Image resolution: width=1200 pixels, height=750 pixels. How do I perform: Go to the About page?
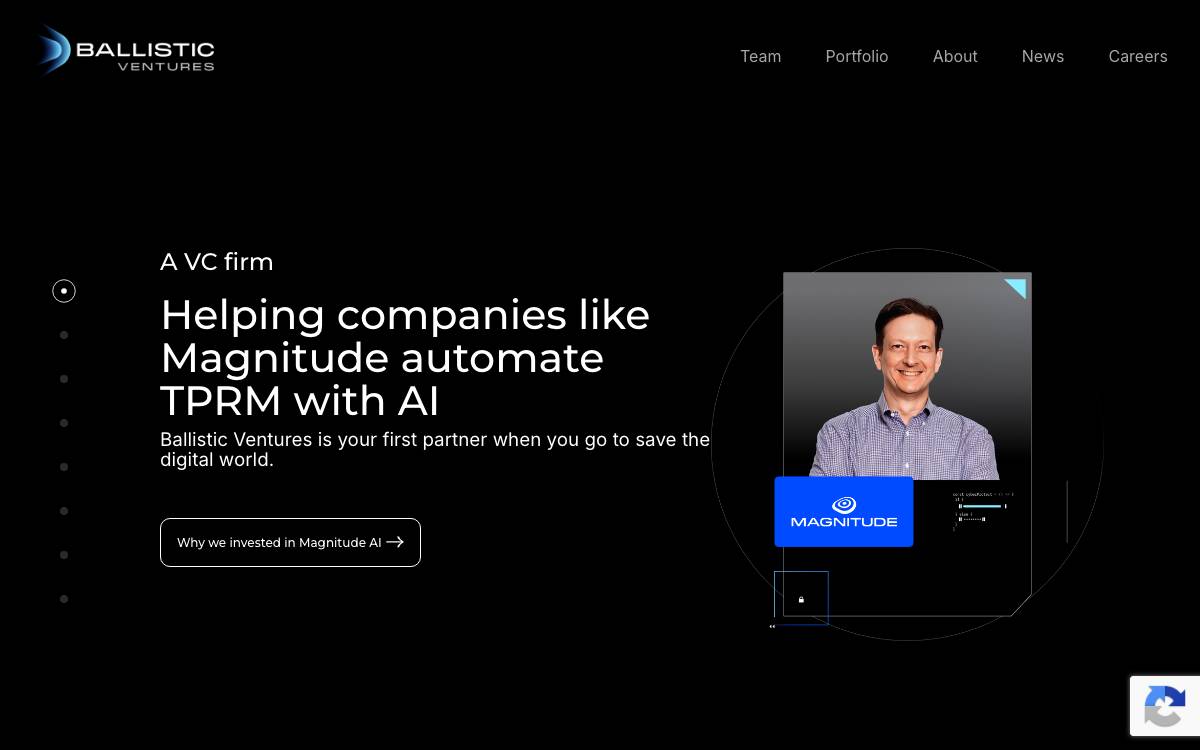pyautogui.click(x=955, y=56)
